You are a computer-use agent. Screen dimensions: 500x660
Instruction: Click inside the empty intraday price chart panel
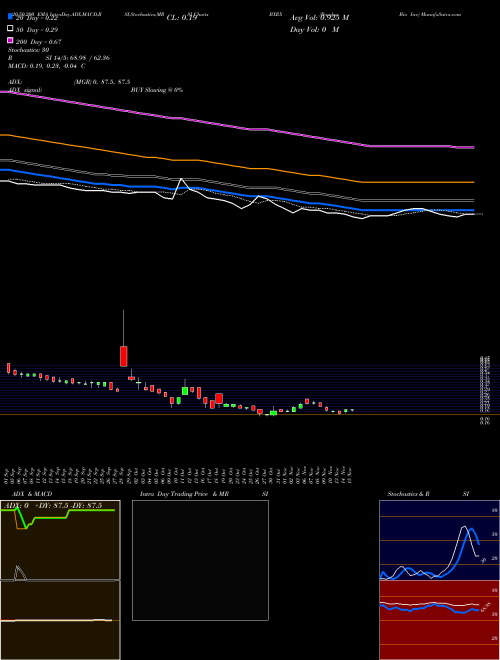(x=200, y=560)
